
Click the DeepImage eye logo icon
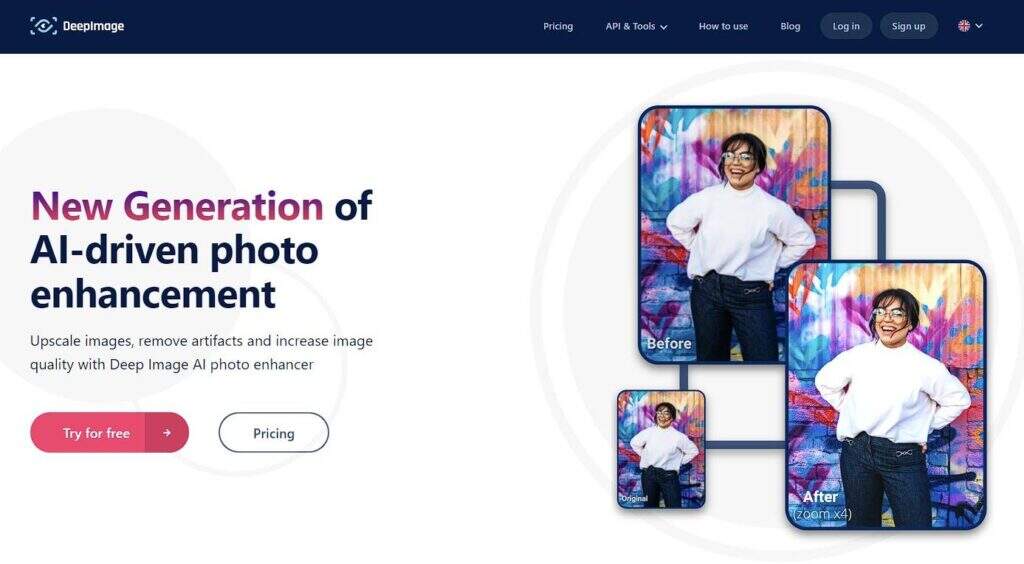point(43,26)
